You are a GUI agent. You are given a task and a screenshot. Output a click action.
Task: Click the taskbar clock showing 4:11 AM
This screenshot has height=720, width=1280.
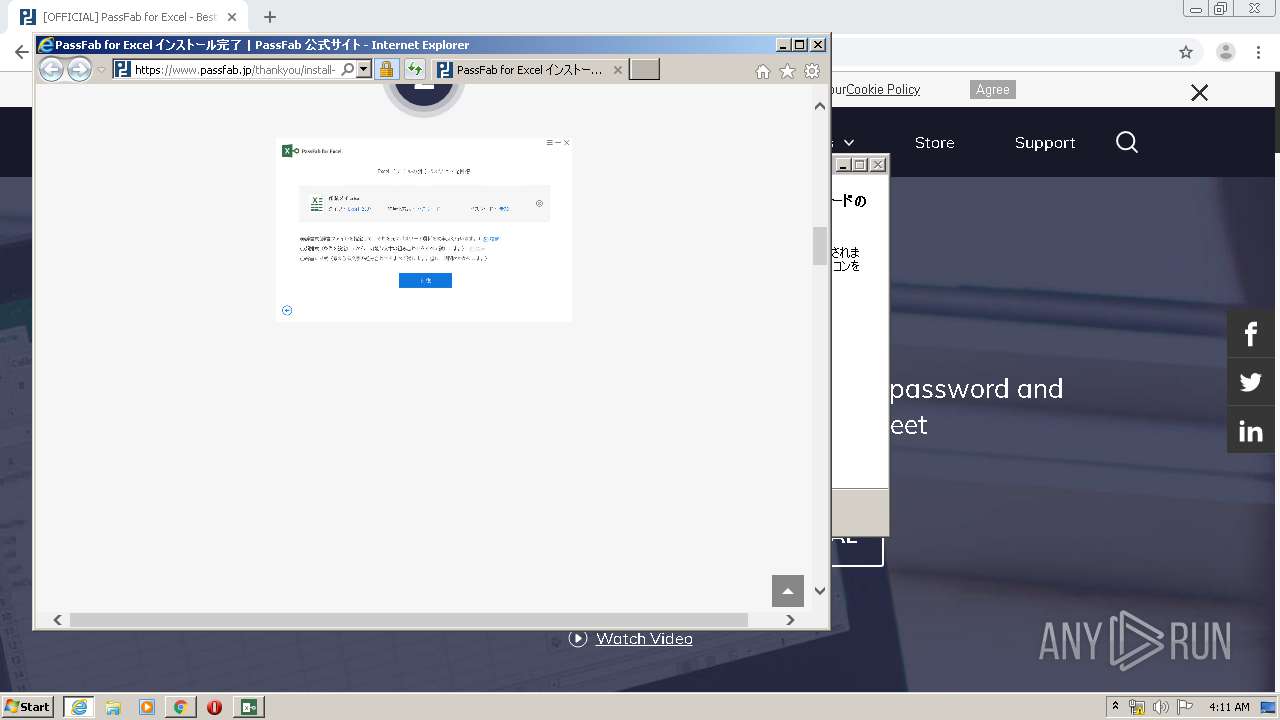pos(1229,707)
